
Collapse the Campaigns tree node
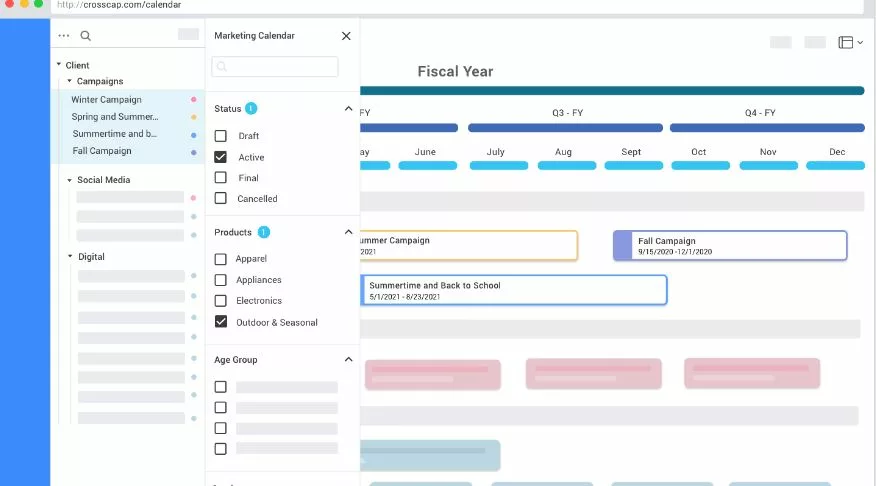click(69, 81)
